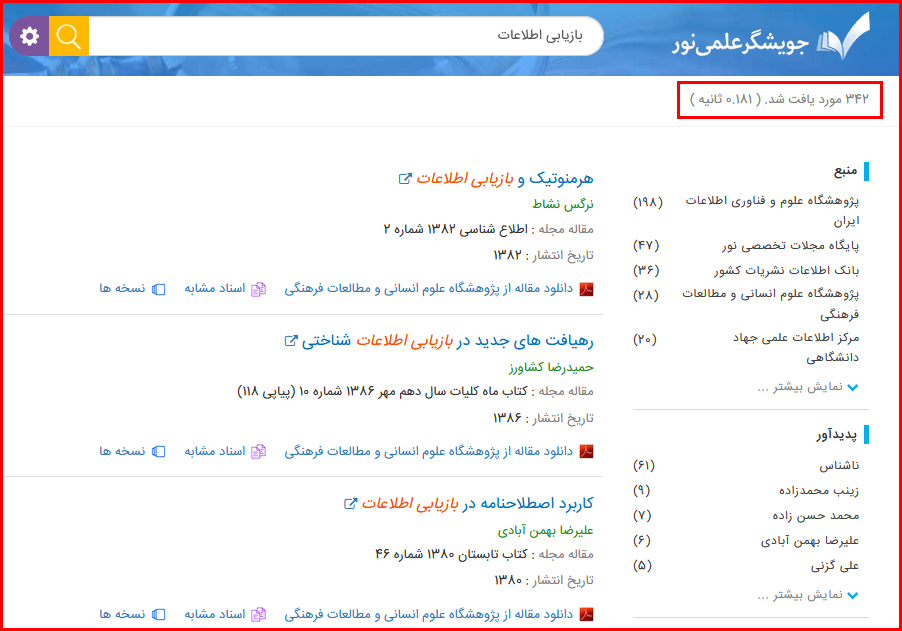This screenshot has height=631, width=902.
Task: Click similar documents icon of second result
Action: 258,451
